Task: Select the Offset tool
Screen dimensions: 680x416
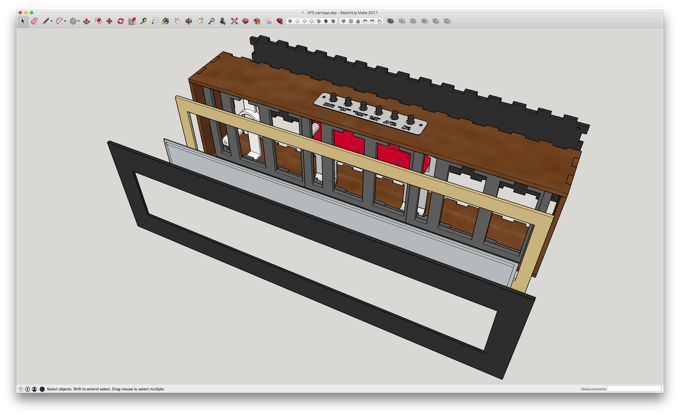Action: [x=98, y=21]
